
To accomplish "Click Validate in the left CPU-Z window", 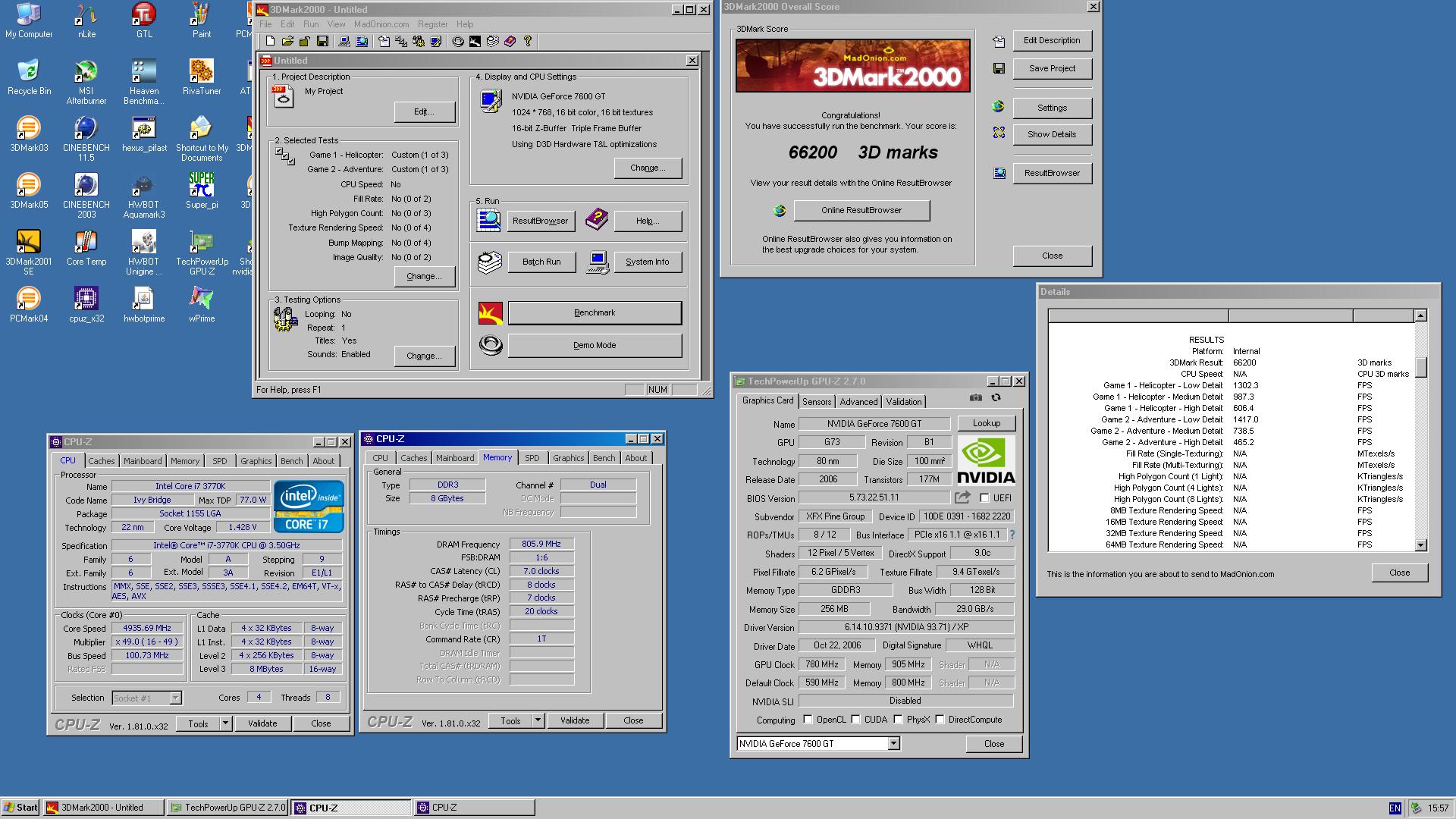I will coord(262,723).
